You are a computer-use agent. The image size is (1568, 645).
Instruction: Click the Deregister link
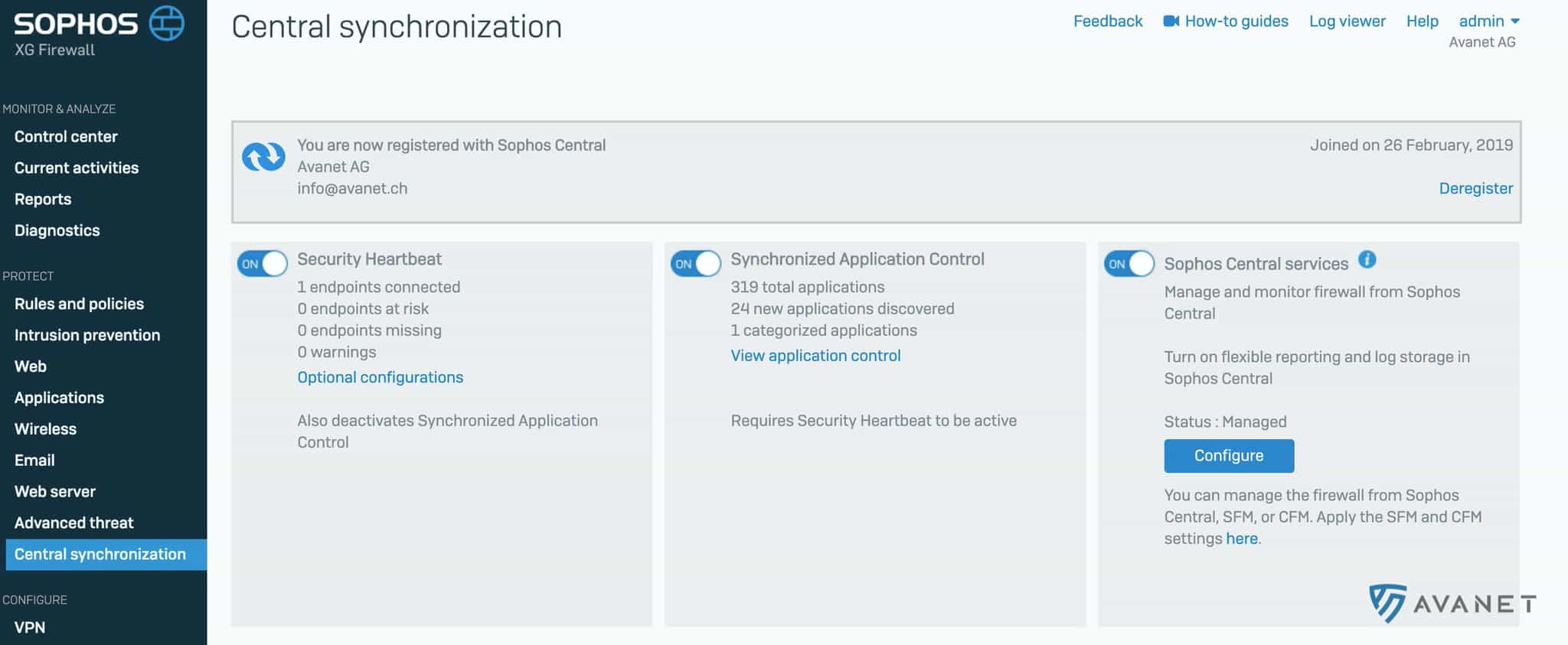[x=1475, y=188]
